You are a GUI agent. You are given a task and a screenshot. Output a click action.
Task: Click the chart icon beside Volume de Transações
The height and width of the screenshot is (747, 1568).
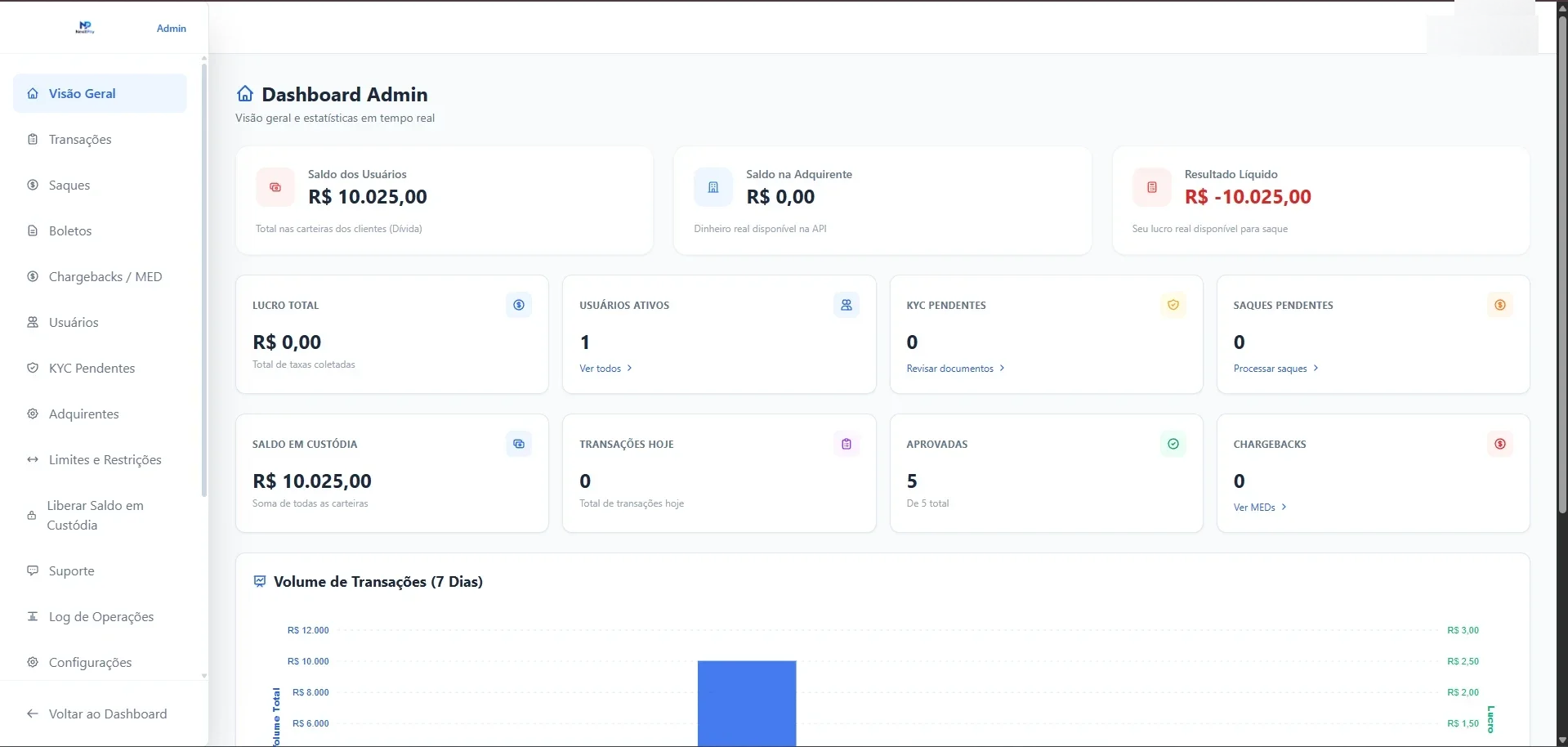coord(260,581)
